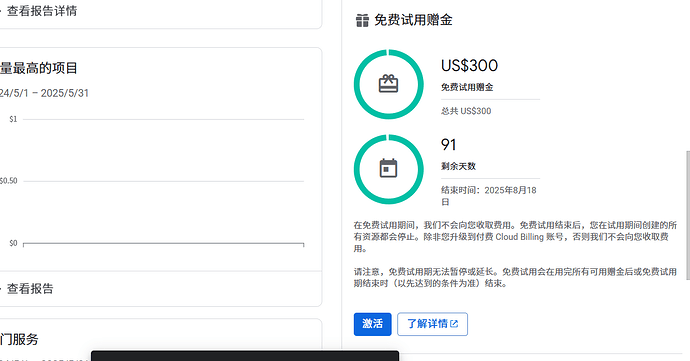The width and height of the screenshot is (690, 361).
Task: Click the gift card icon inside credit ring
Action: click(389, 84)
